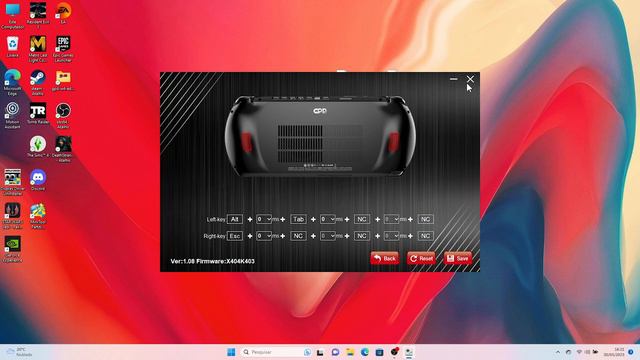Open Death Stranding desktop shortcut
The width and height of the screenshot is (640, 360).
point(63,149)
